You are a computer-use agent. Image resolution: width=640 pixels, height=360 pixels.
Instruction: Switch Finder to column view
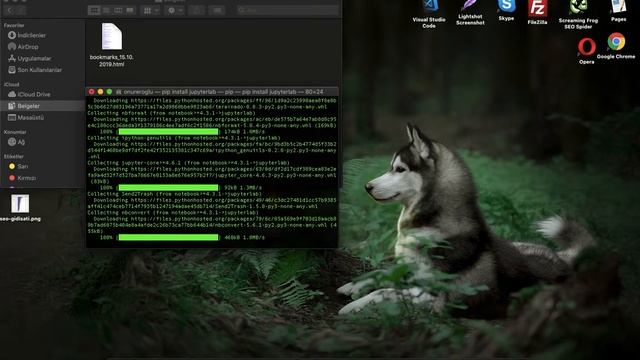[x=118, y=10]
